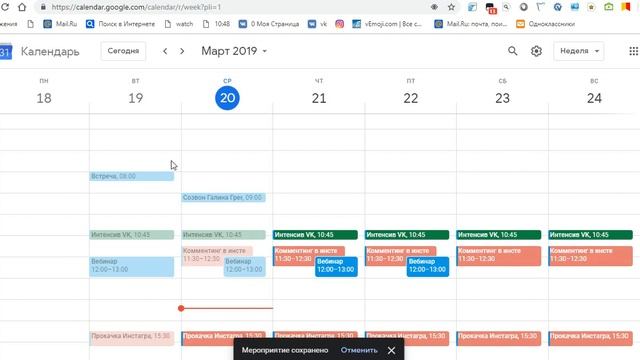This screenshot has width=640, height=360.
Task: Open the Неделя view dropdown
Action: [x=579, y=51]
